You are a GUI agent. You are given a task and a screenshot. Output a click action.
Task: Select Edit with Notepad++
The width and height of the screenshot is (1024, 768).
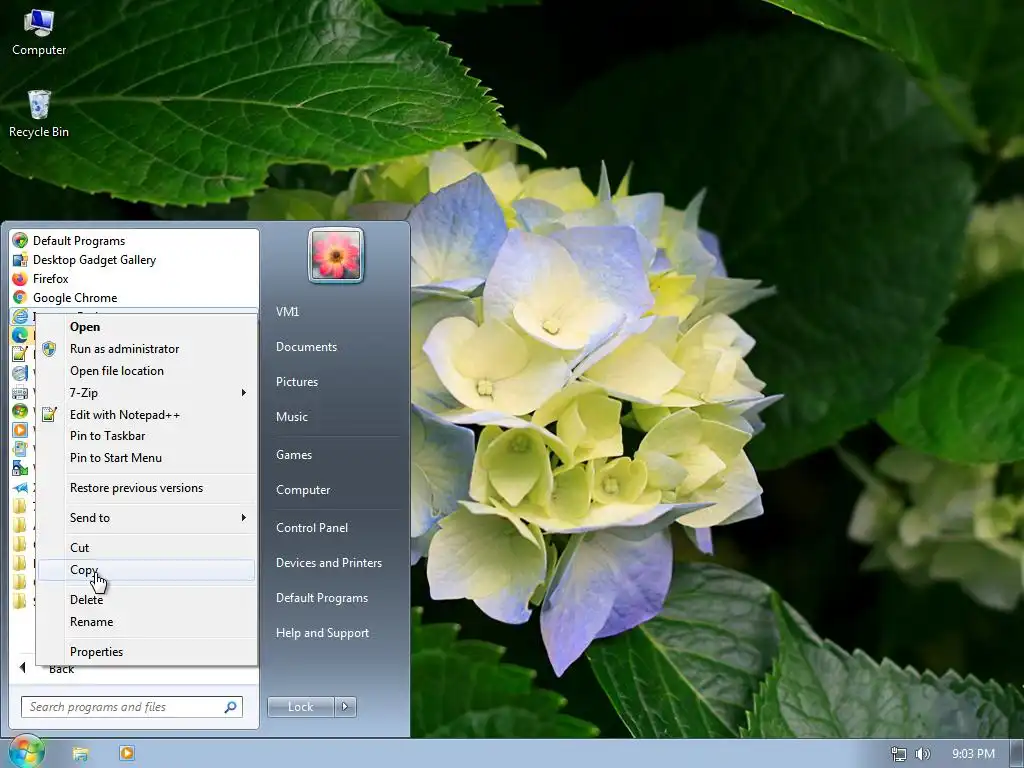click(x=125, y=415)
